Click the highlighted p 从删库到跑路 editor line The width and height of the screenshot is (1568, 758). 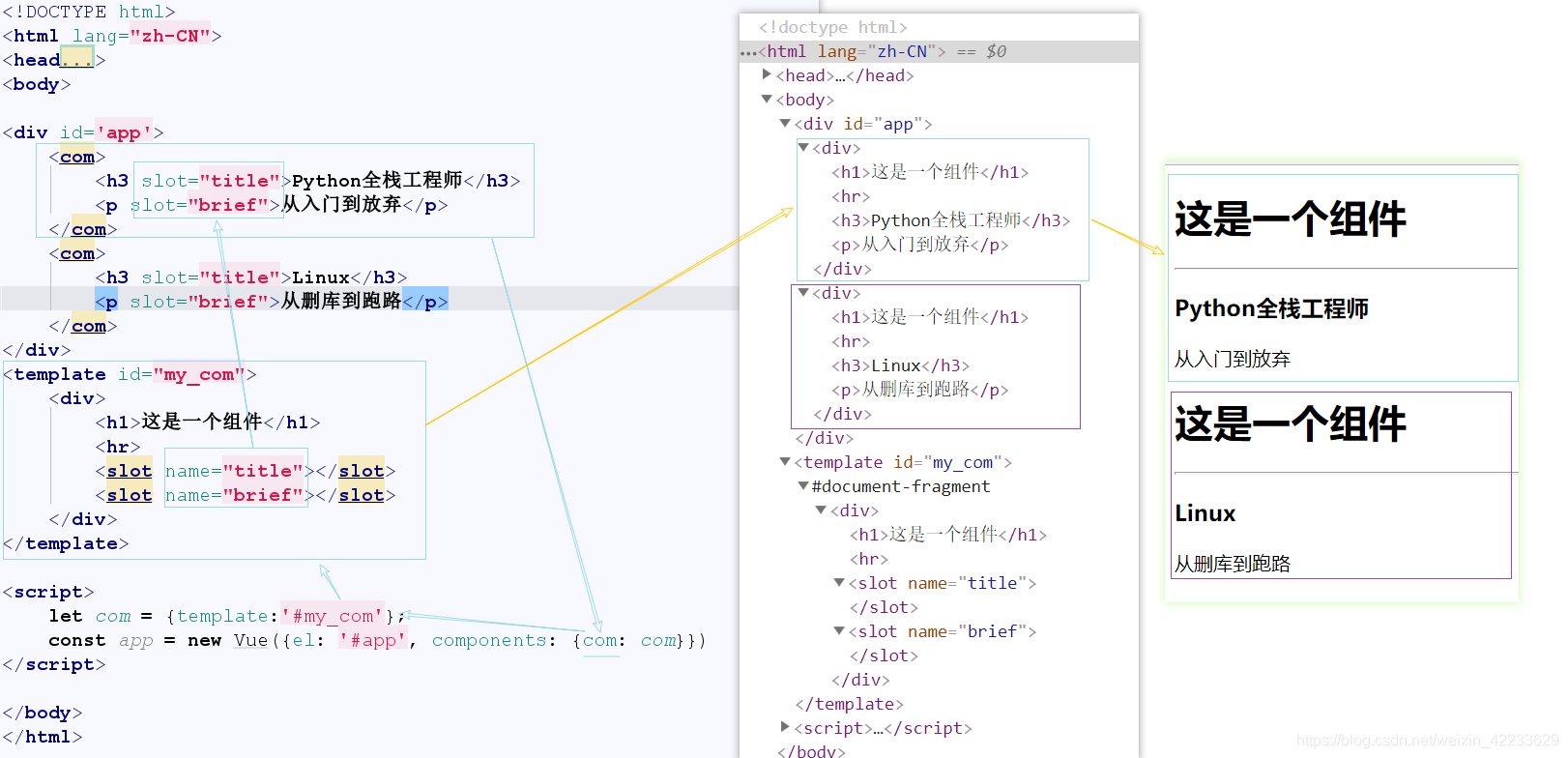click(272, 302)
